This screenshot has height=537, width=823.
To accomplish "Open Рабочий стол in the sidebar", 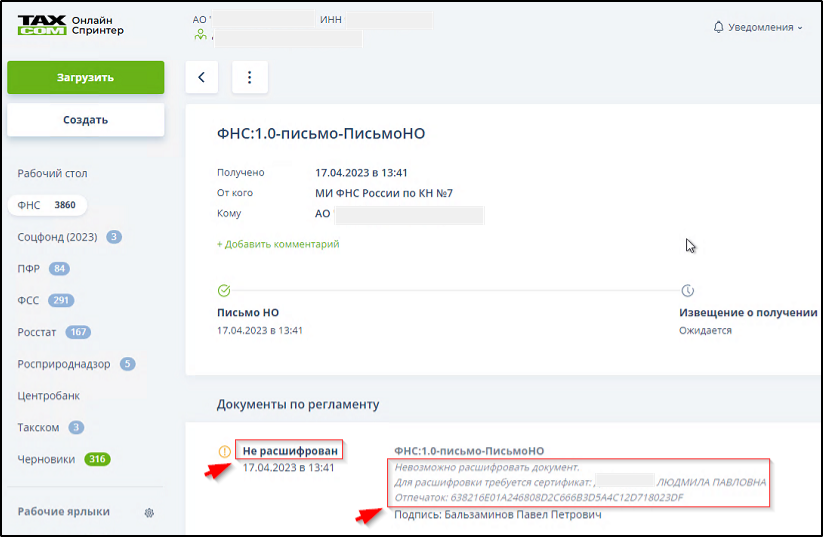I will tap(52, 173).
